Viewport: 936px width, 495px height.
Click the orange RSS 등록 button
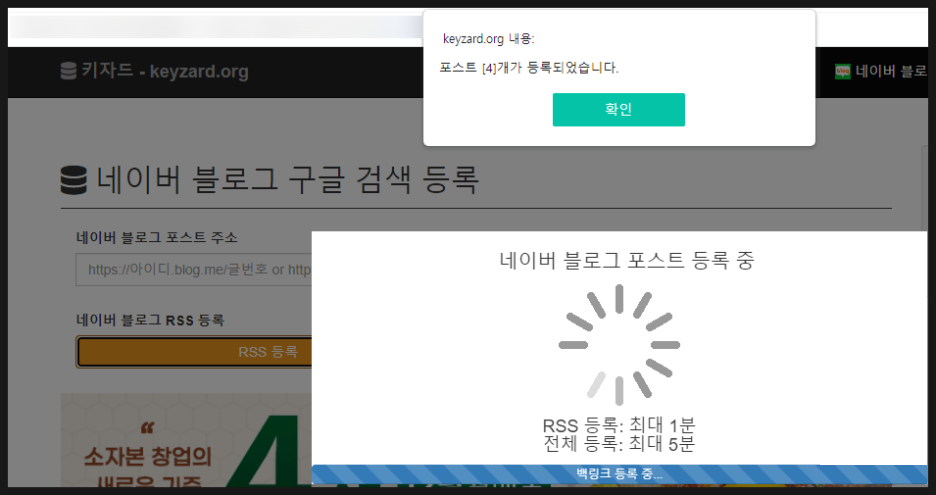click(194, 352)
